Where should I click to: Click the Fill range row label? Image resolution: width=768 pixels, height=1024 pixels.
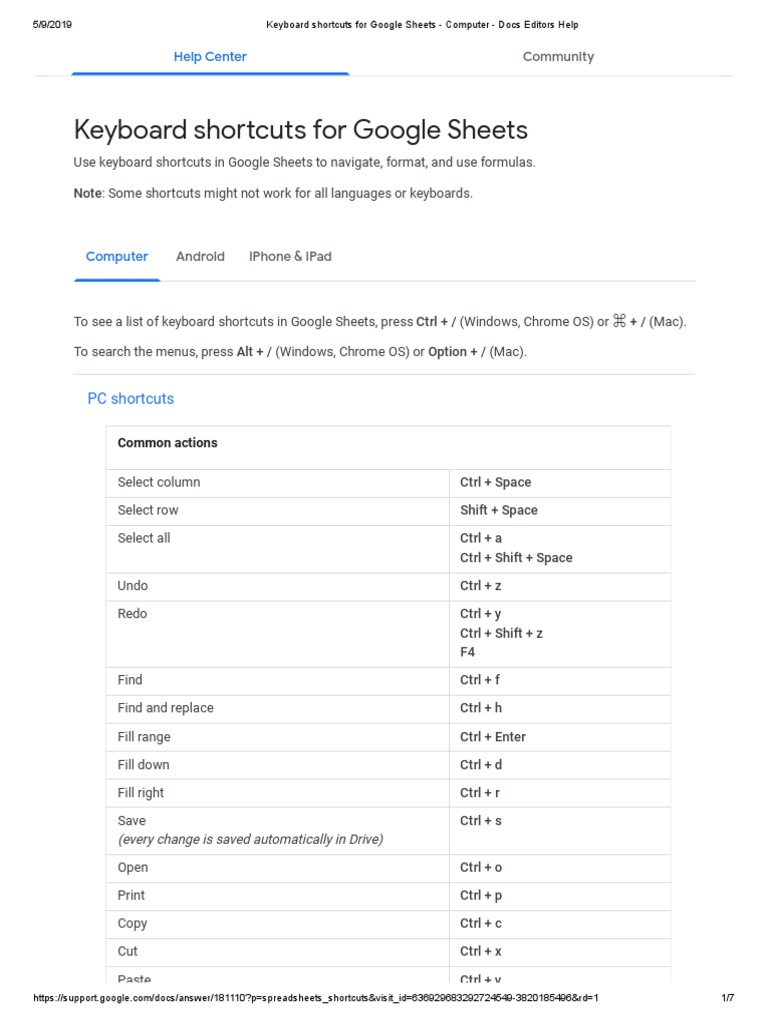click(144, 737)
